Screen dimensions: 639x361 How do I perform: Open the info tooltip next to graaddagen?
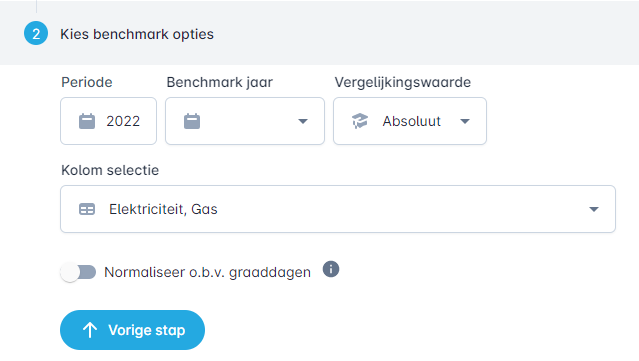[331, 269]
